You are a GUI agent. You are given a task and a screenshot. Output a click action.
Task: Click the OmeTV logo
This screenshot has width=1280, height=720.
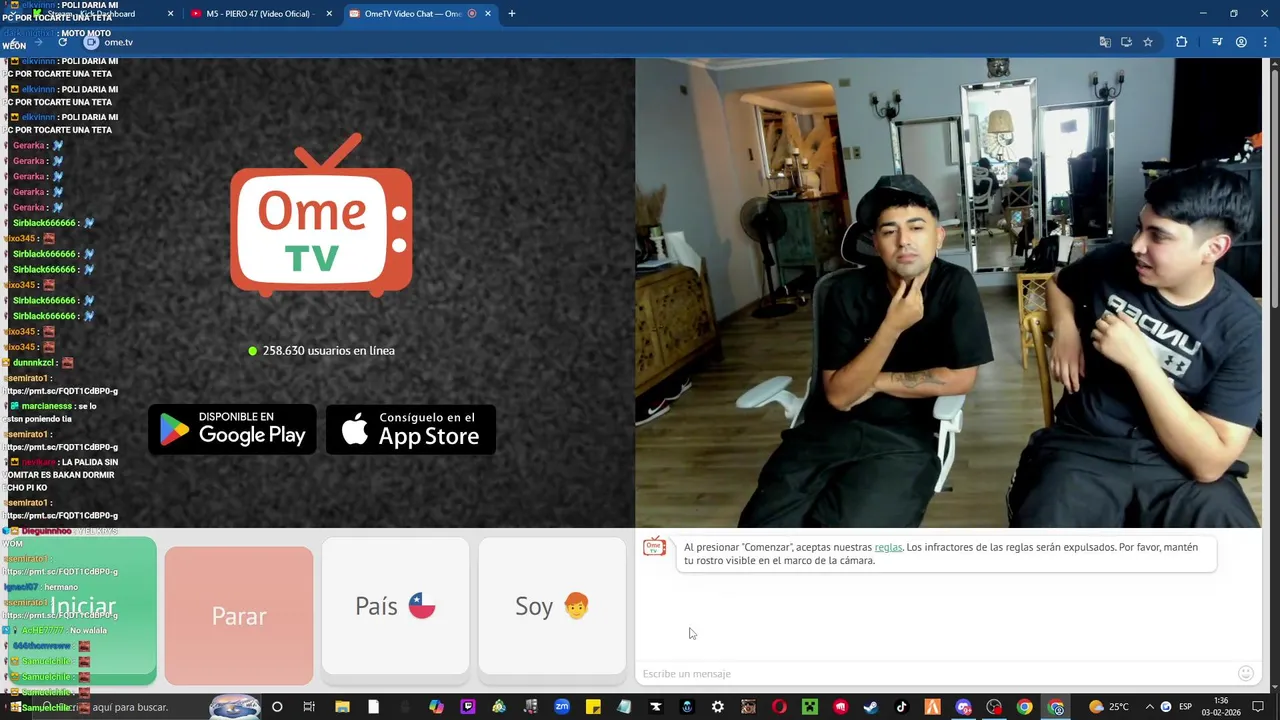[x=321, y=216]
